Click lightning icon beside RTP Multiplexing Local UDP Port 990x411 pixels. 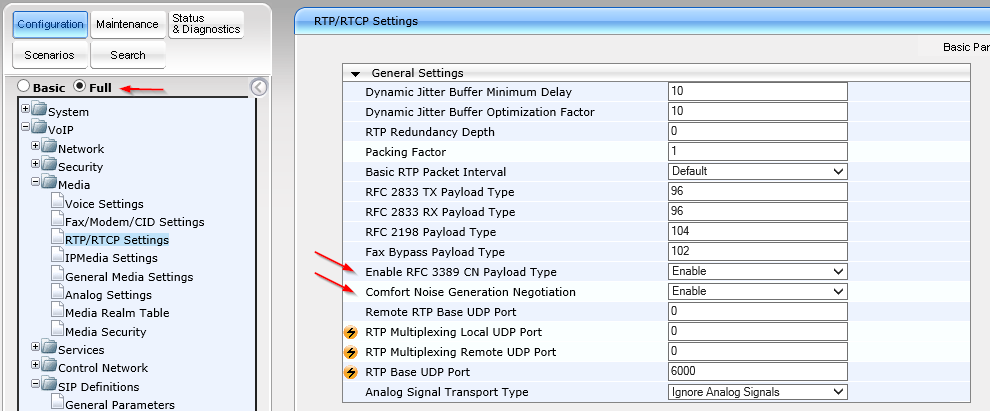(350, 332)
